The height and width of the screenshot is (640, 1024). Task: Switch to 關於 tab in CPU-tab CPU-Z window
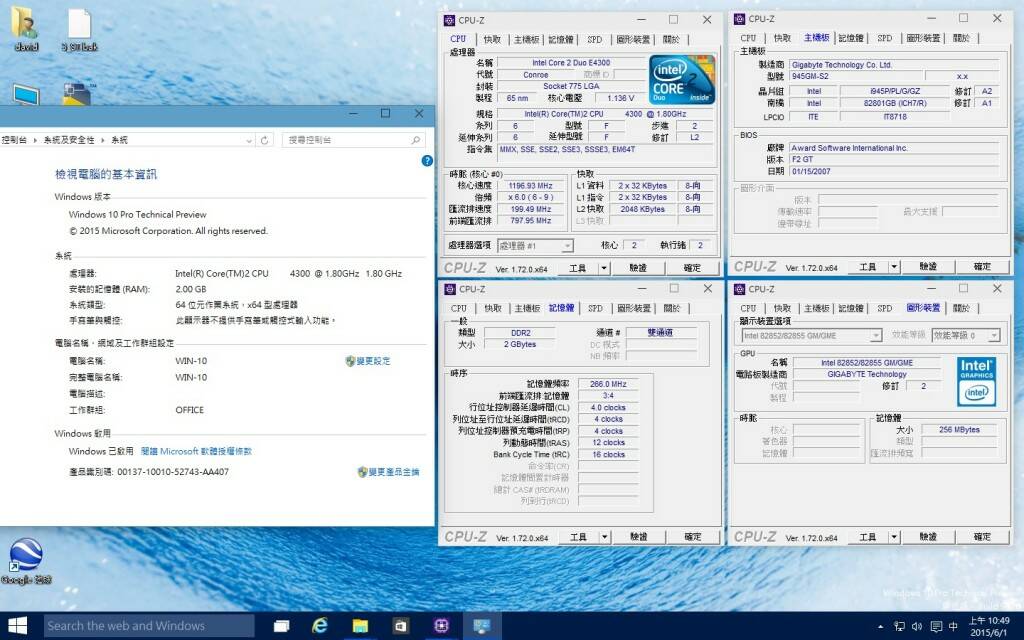[671, 39]
